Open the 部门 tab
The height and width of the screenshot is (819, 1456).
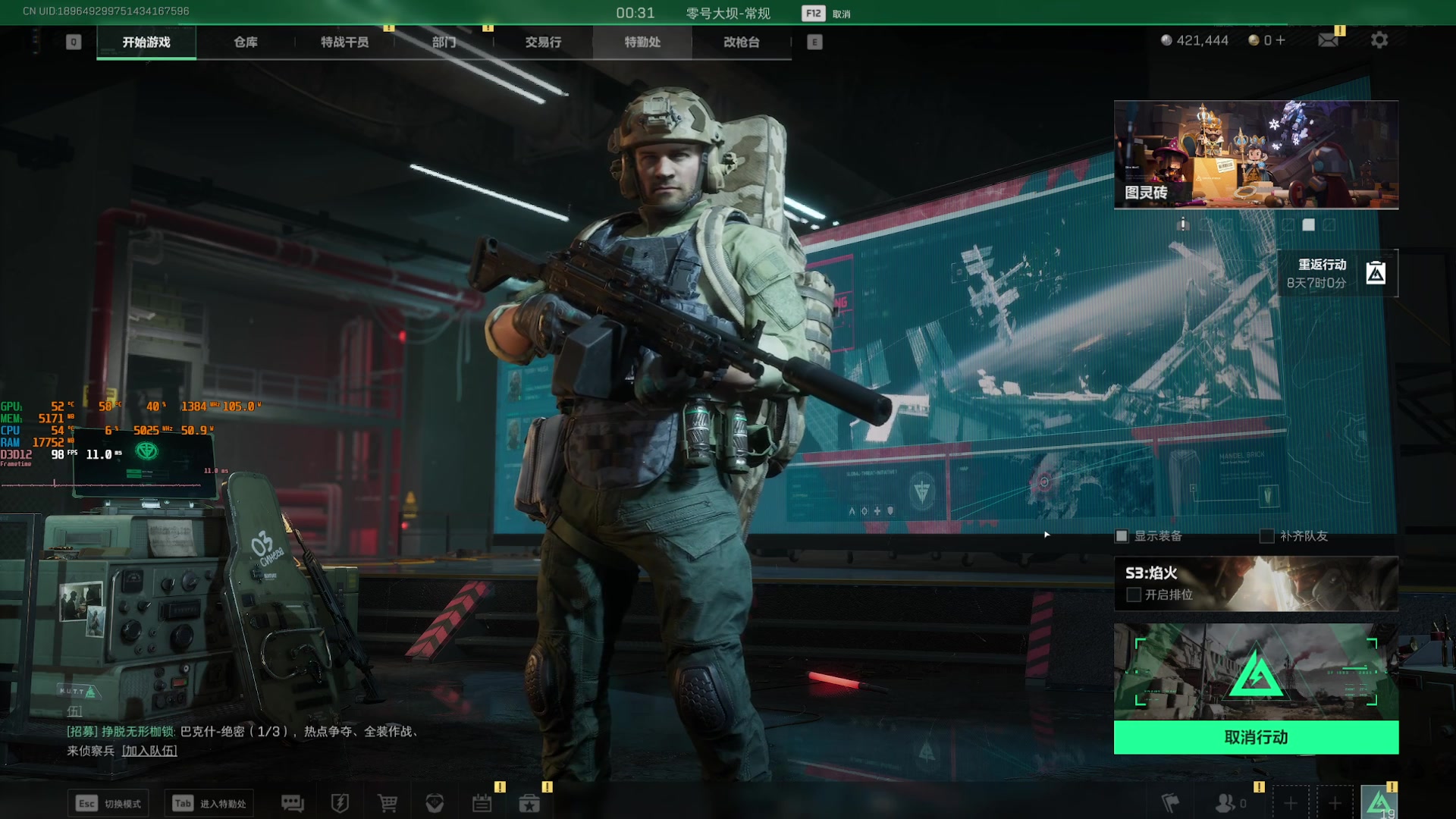[444, 42]
